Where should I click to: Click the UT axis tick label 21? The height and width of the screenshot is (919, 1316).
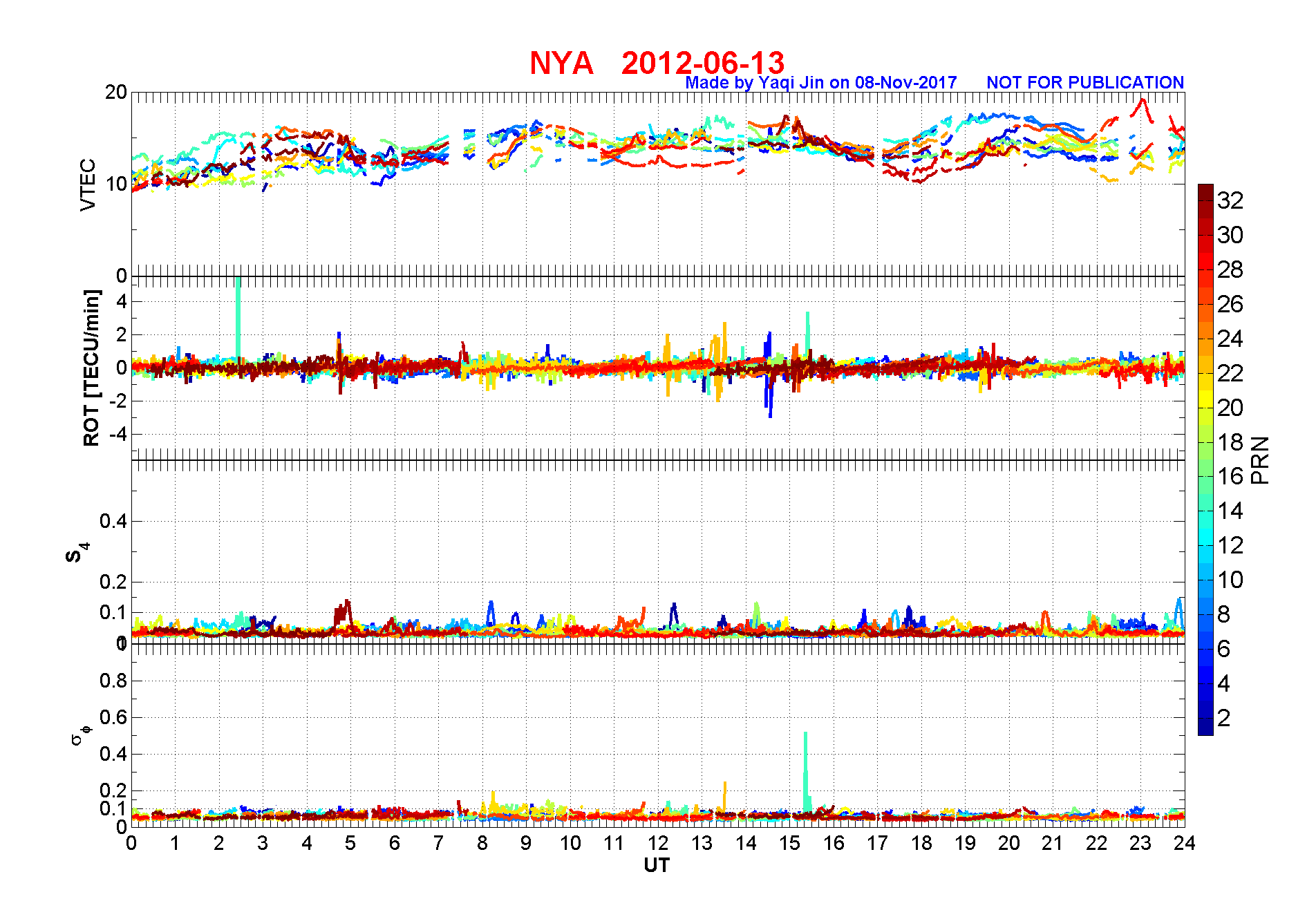pos(1053,843)
